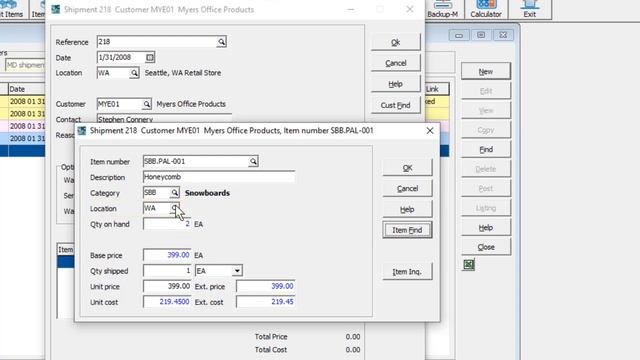Cancel the item dialog
This screenshot has width=640, height=360.
(407, 189)
